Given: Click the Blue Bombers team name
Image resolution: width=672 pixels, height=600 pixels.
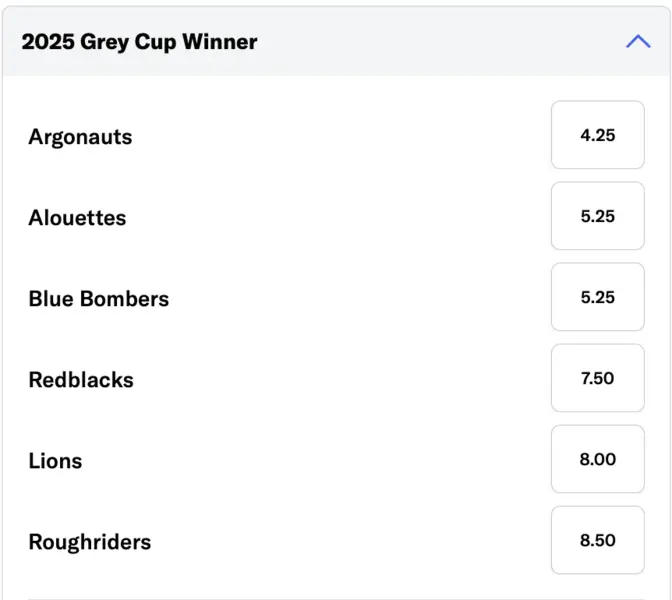Looking at the screenshot, I should [98, 299].
